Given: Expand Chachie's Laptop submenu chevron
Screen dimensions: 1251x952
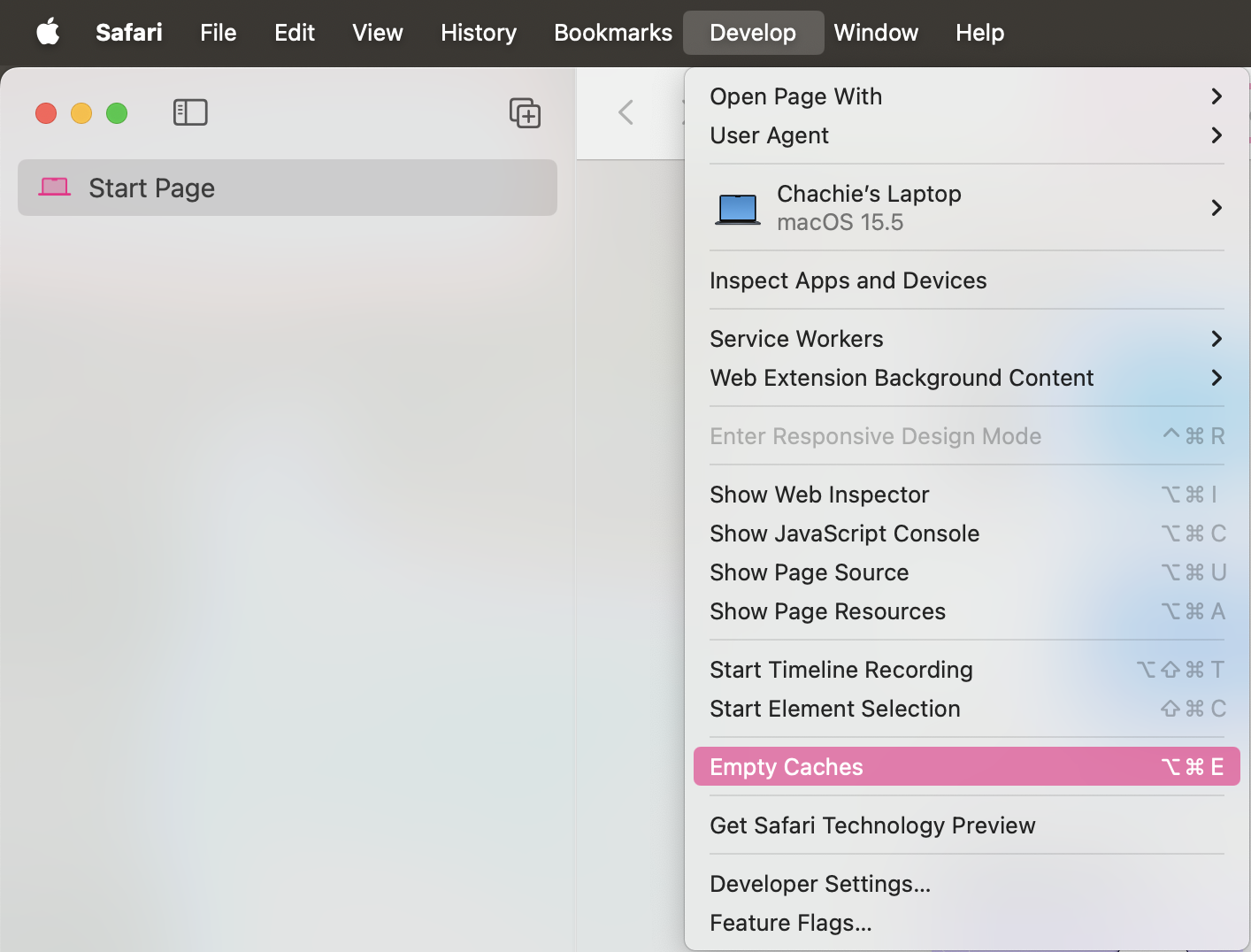Looking at the screenshot, I should (x=1216, y=208).
